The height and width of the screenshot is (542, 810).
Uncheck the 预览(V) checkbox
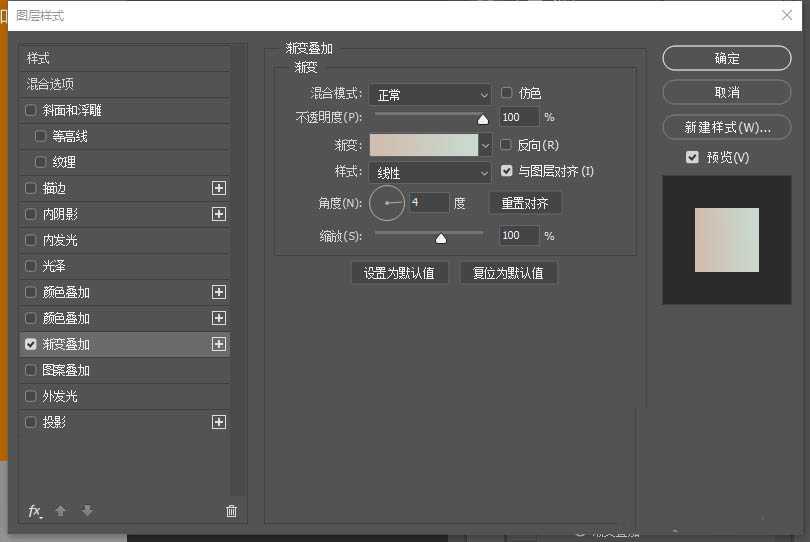point(692,157)
